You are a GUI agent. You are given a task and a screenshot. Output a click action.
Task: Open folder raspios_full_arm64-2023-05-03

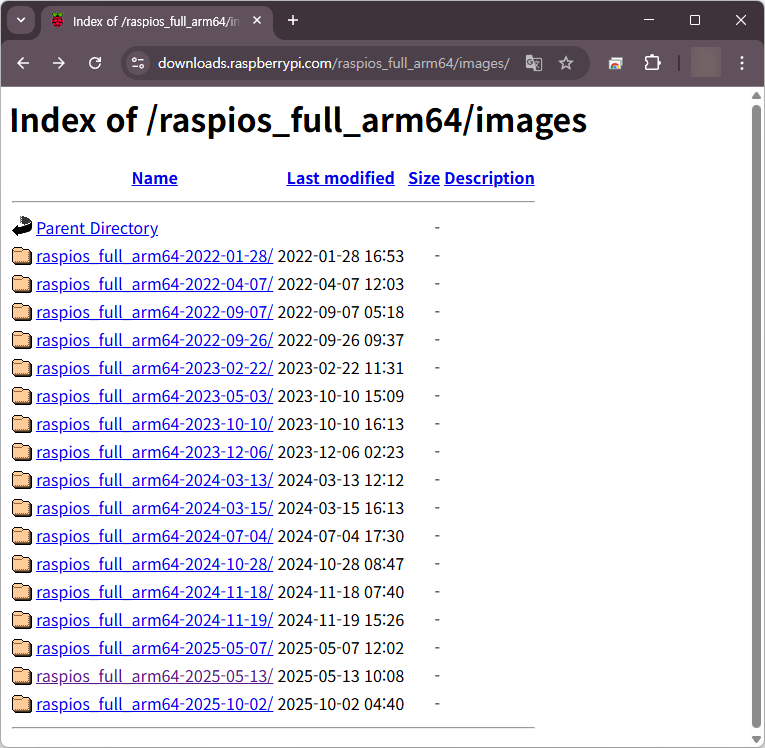[155, 396]
